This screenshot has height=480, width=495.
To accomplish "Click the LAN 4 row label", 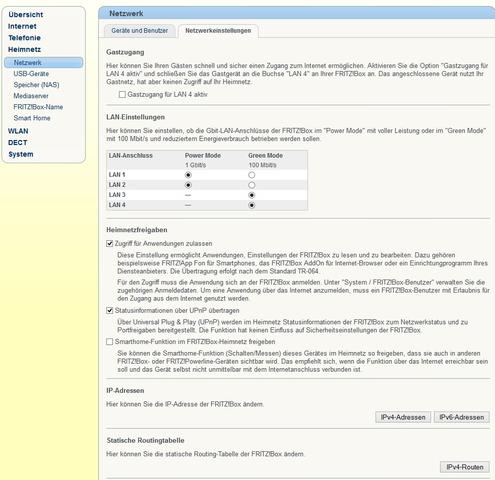I will click(117, 205).
